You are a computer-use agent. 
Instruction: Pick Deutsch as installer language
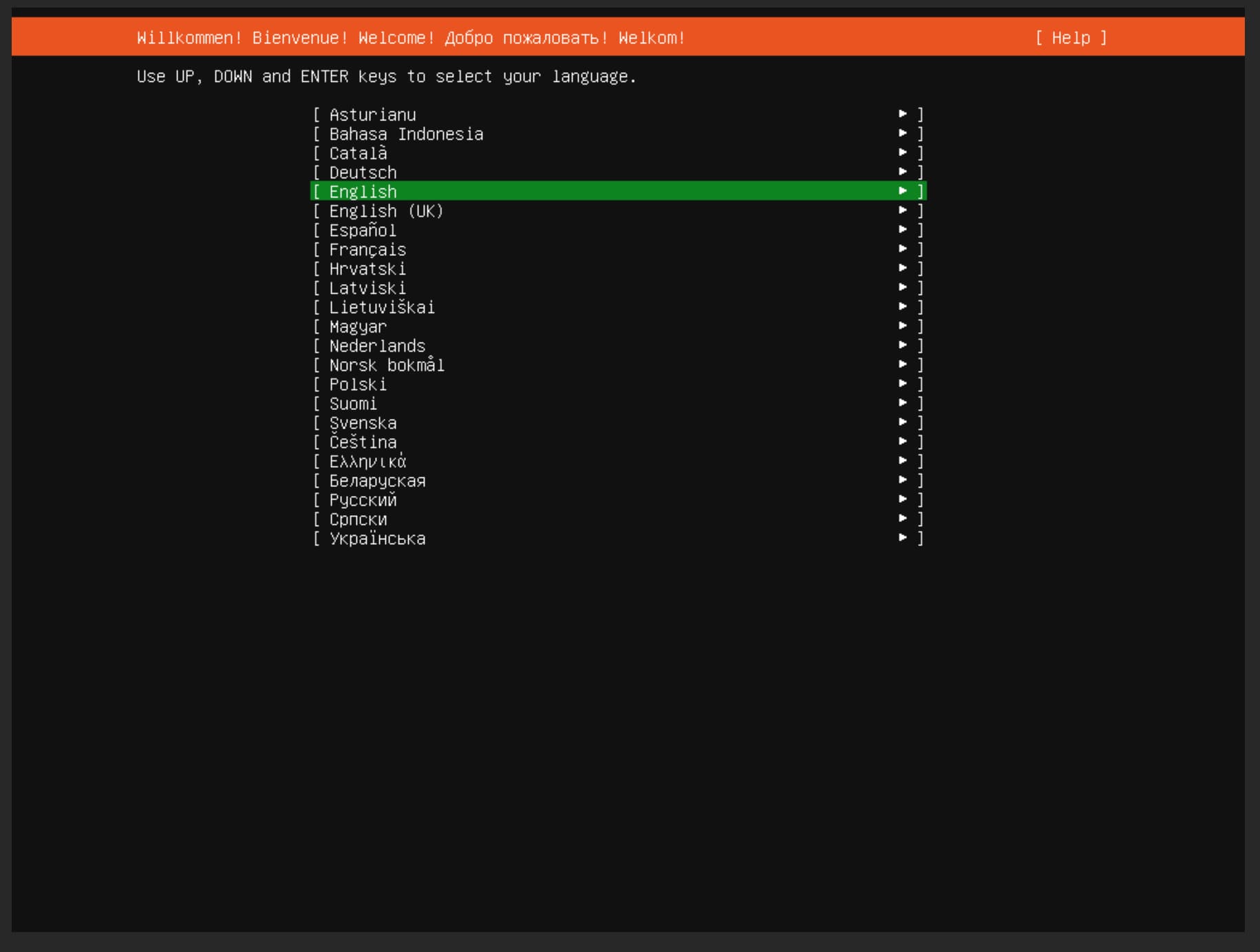point(618,172)
